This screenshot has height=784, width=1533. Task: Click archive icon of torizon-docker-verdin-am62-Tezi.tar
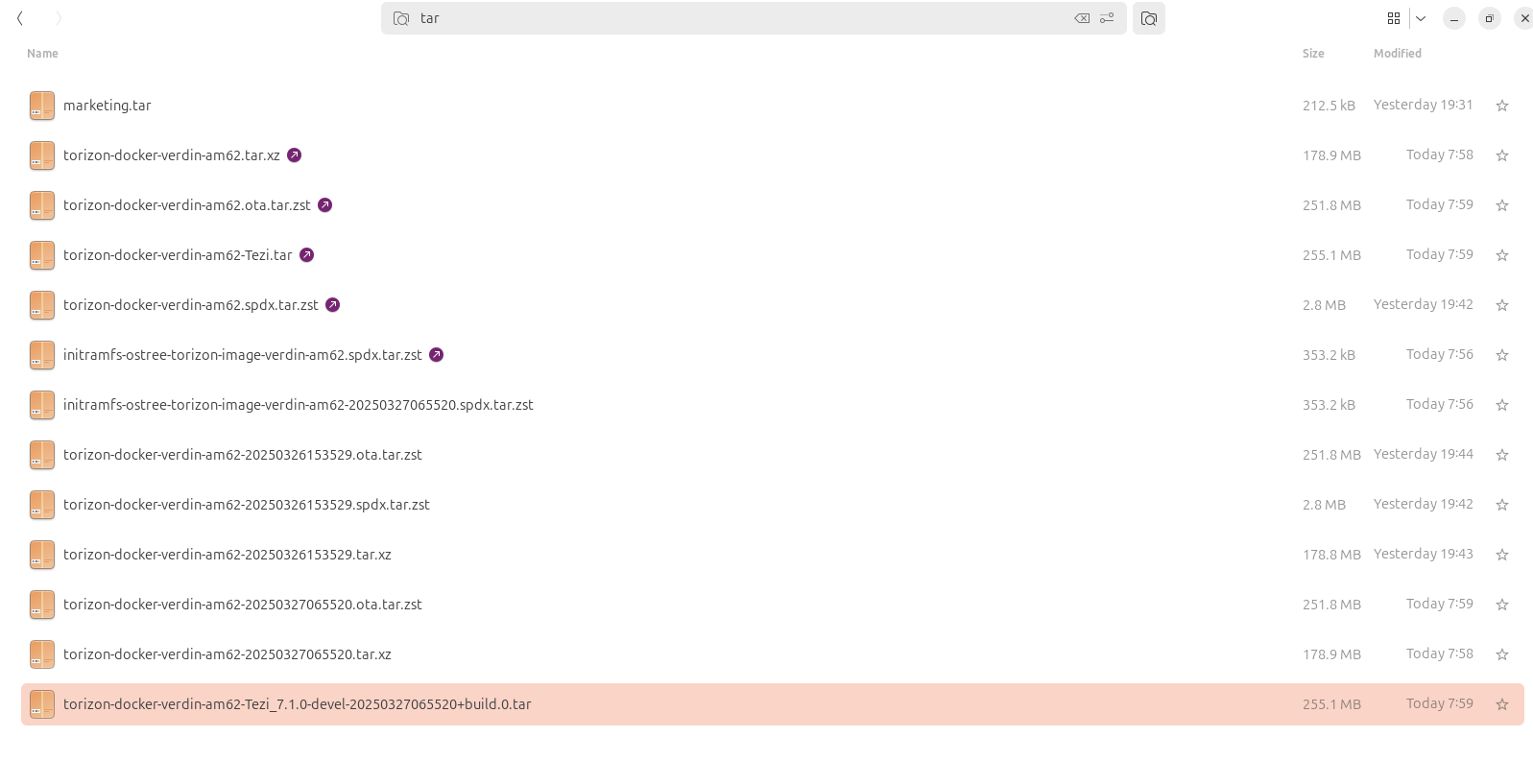(42, 255)
